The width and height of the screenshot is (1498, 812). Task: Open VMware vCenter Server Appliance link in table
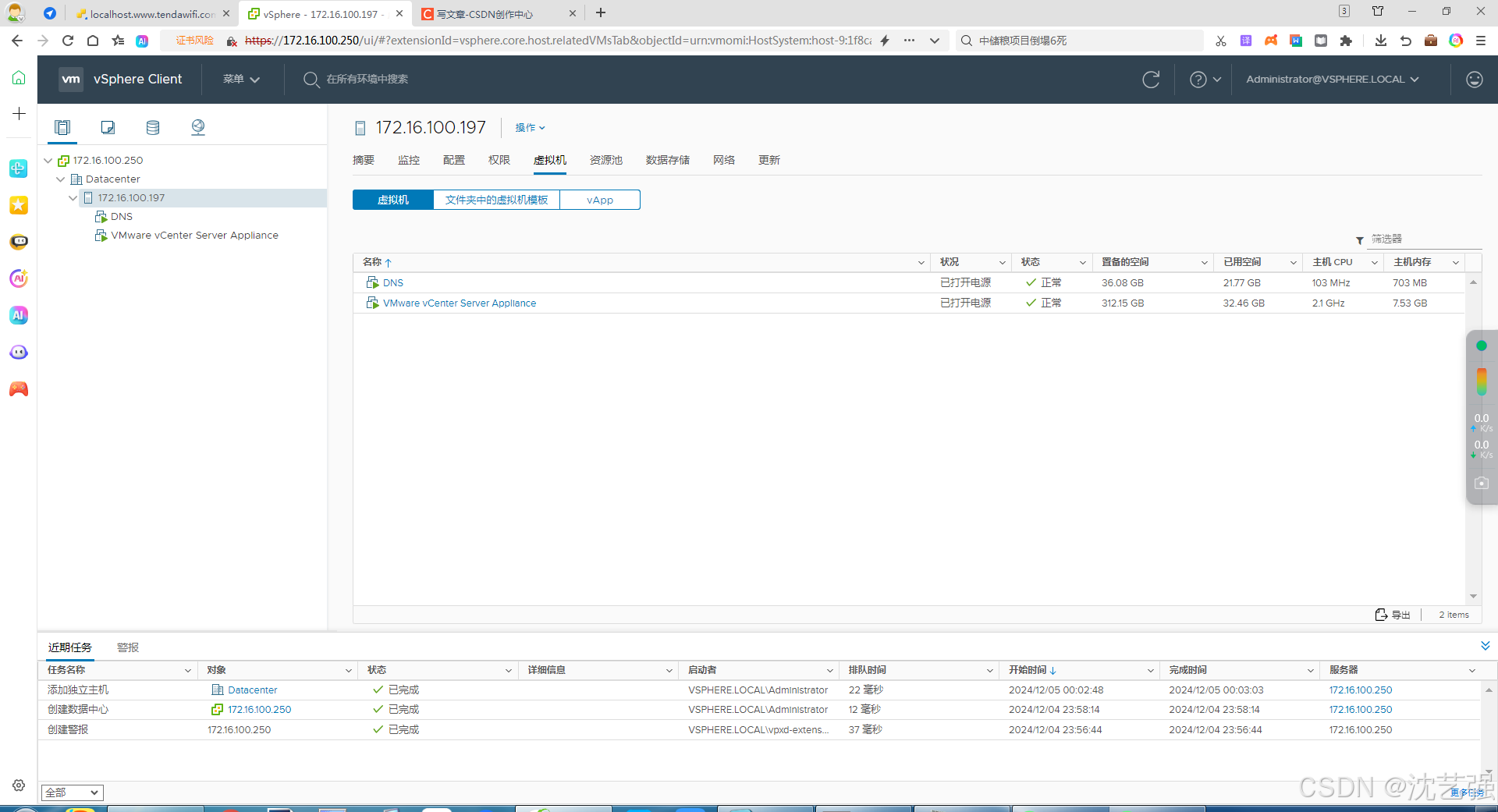[460, 303]
